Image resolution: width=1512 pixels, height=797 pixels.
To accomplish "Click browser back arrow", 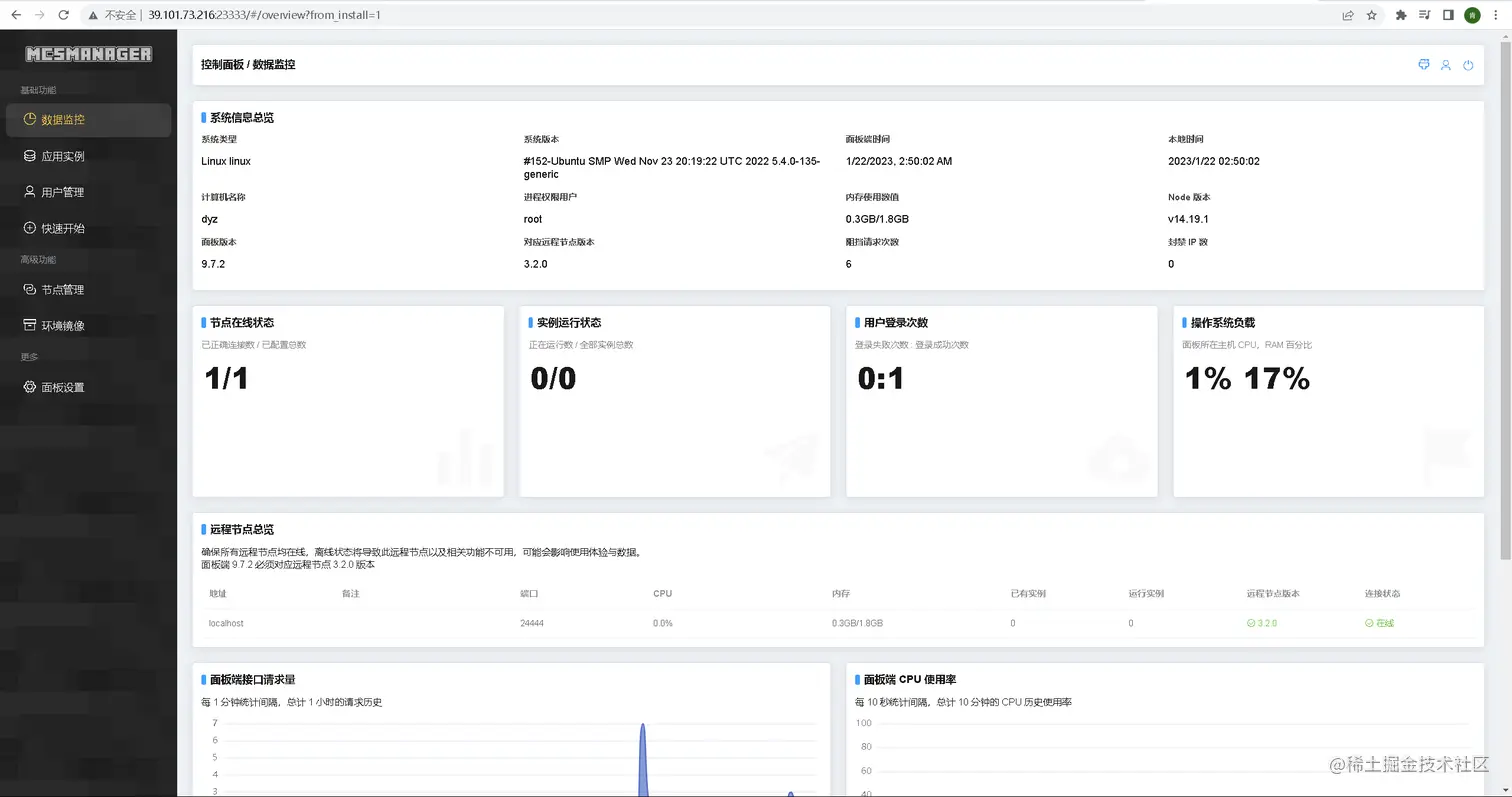I will [x=16, y=15].
